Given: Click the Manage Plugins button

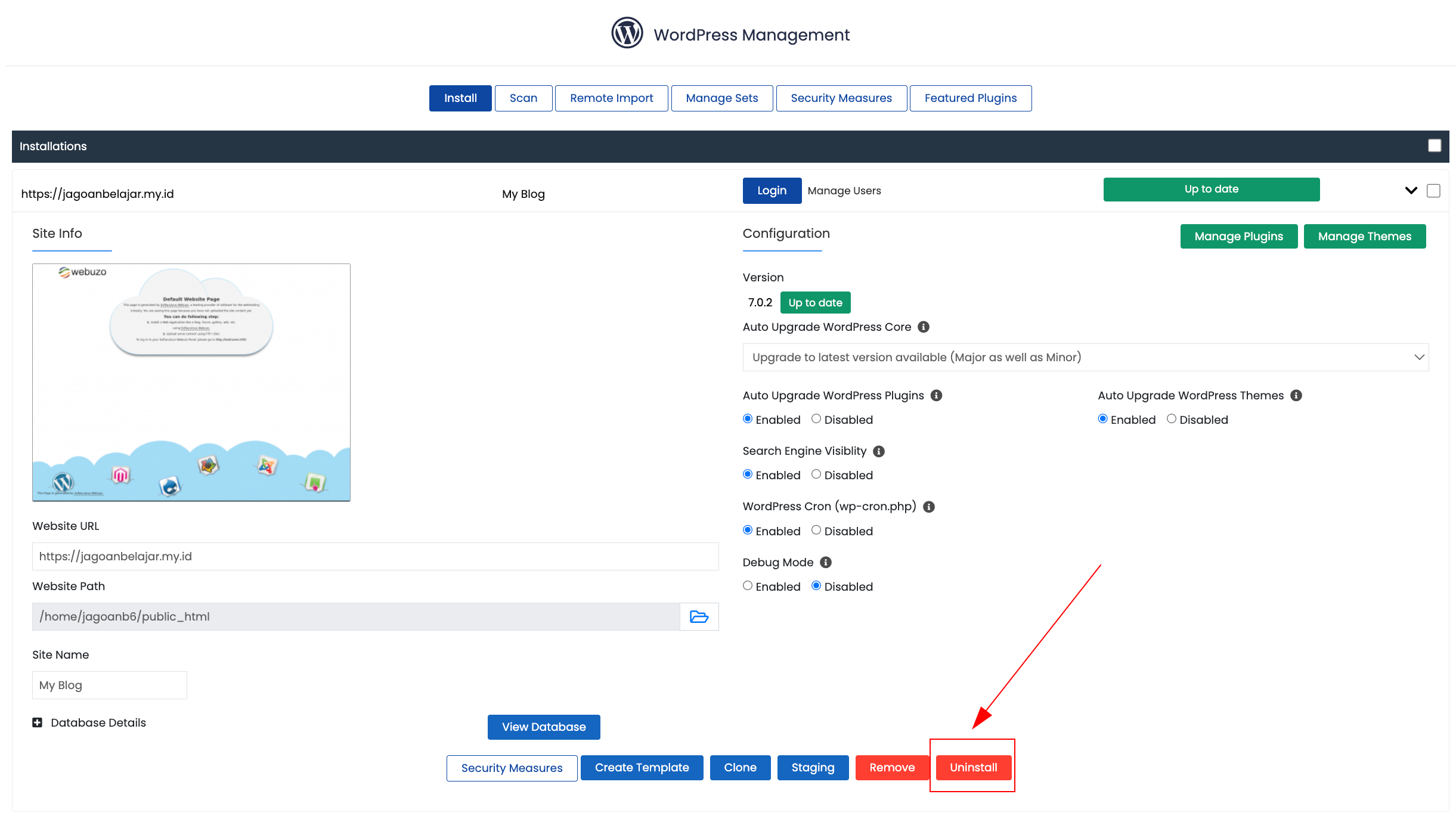Looking at the screenshot, I should tap(1239, 237).
